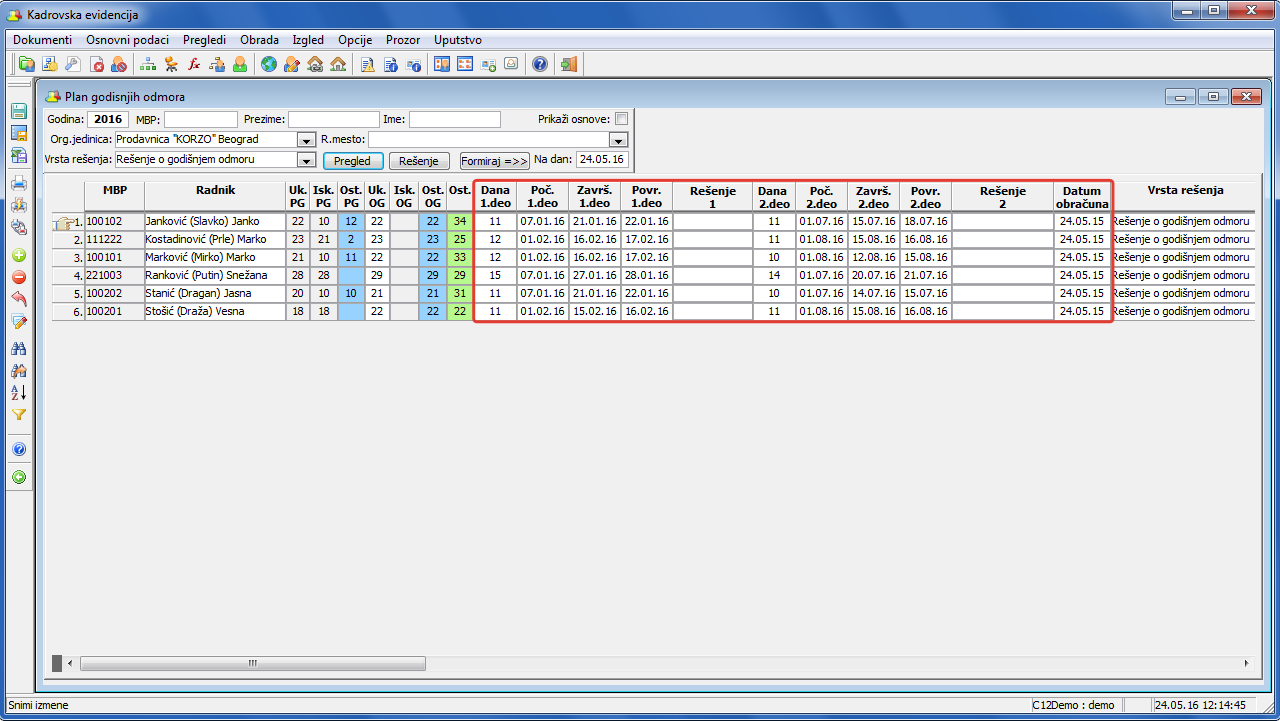This screenshot has height=721, width=1280.
Task: Click the green back arrow sidebar icon
Action: click(19, 478)
